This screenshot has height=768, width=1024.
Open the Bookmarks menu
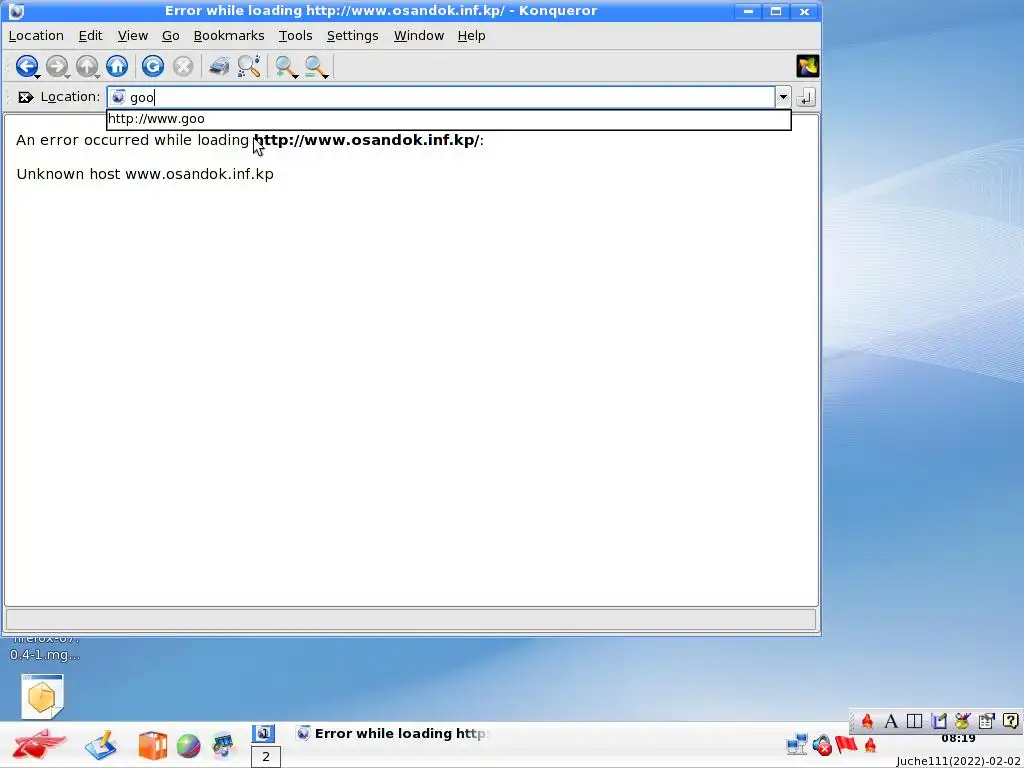coord(229,36)
